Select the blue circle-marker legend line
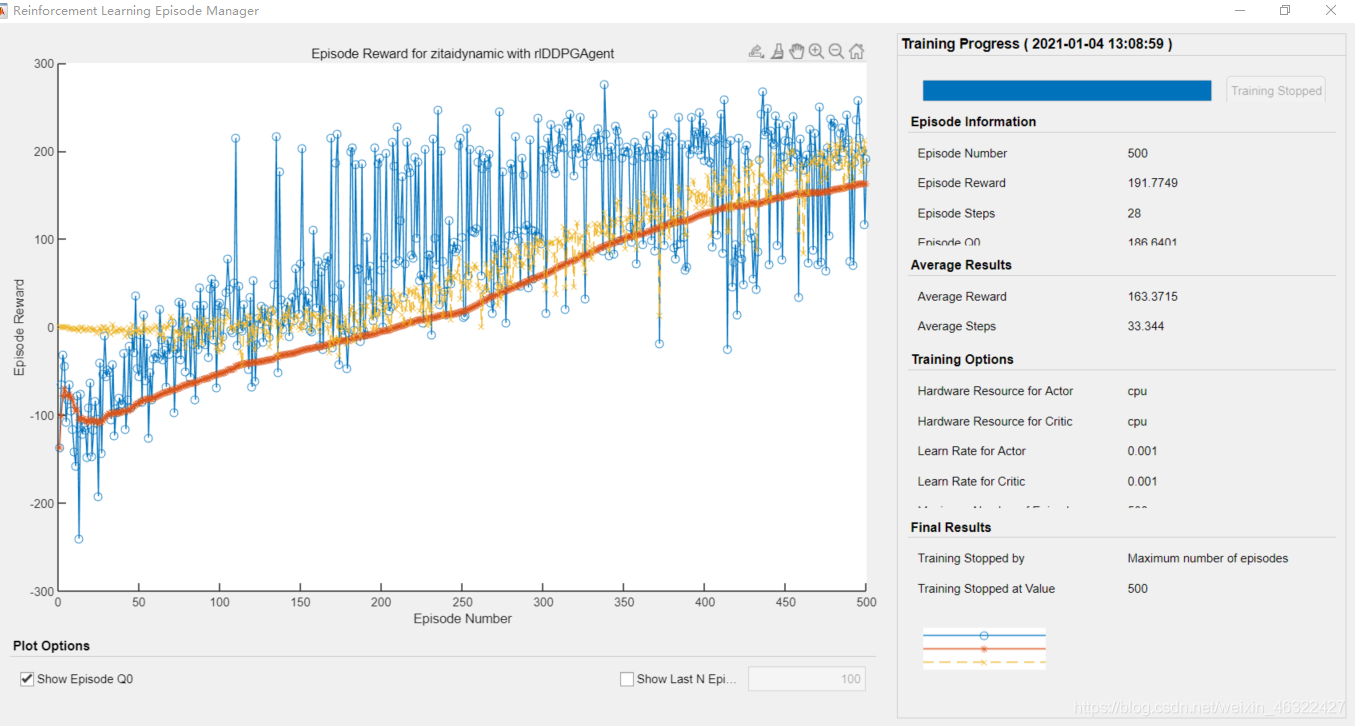Screen dimensions: 1355x726 click(984, 636)
